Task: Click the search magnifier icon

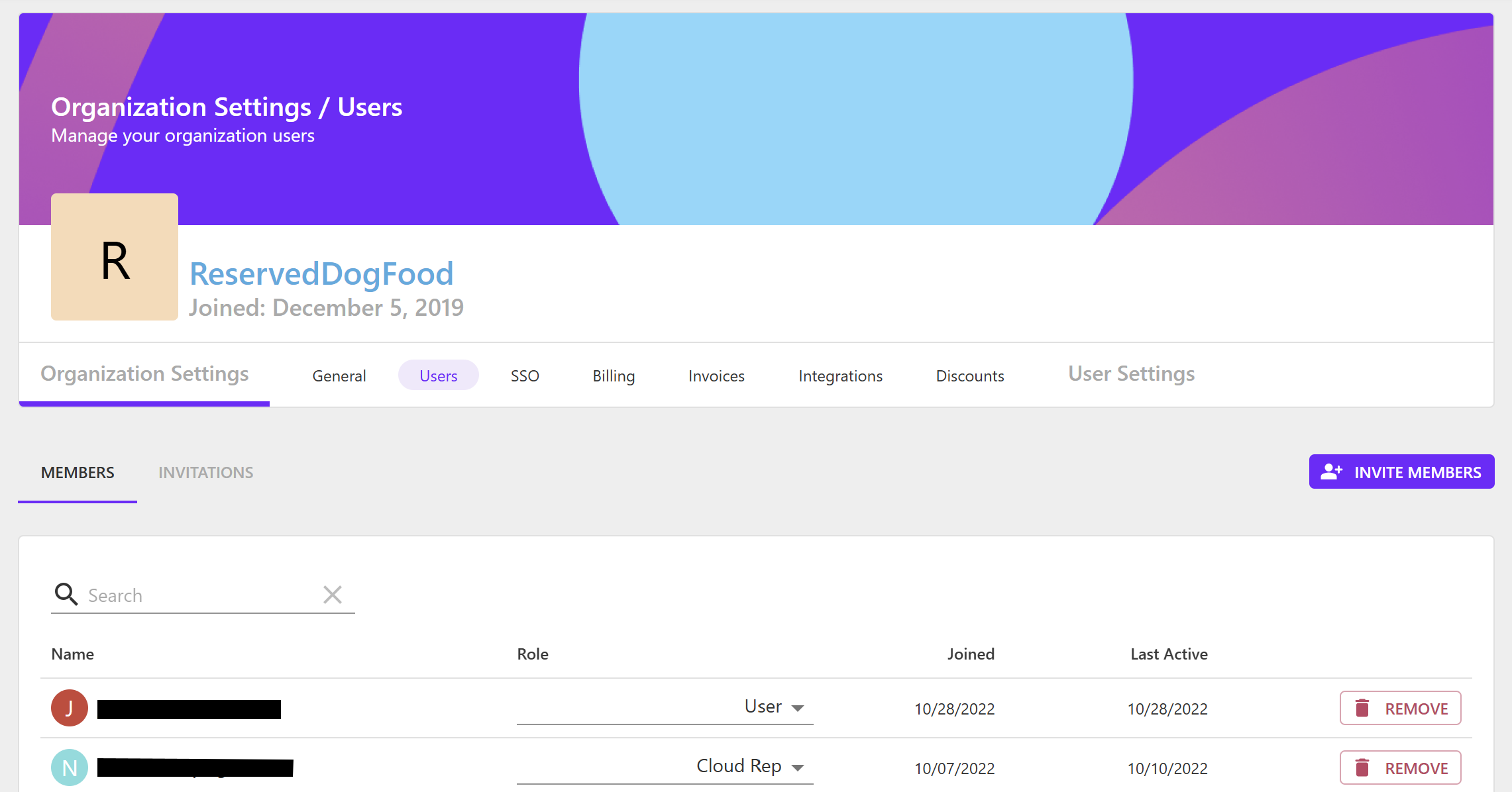Action: (x=66, y=594)
